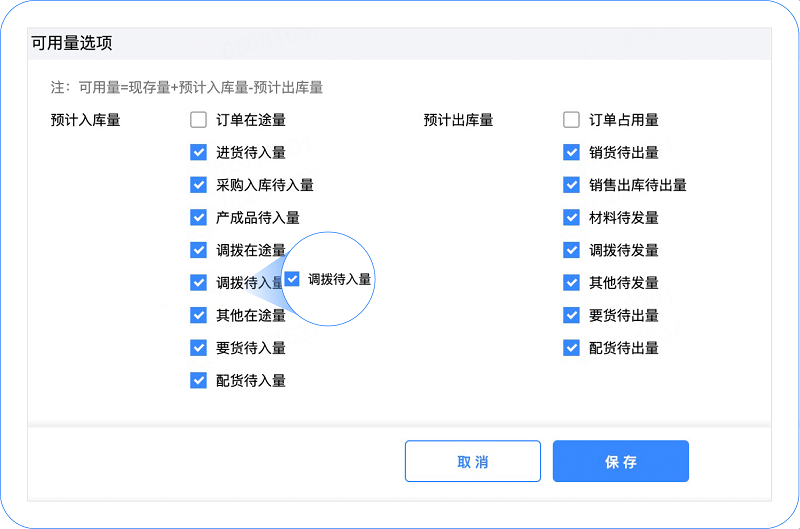Click the 取消 button
The width and height of the screenshot is (800, 529).
click(472, 462)
